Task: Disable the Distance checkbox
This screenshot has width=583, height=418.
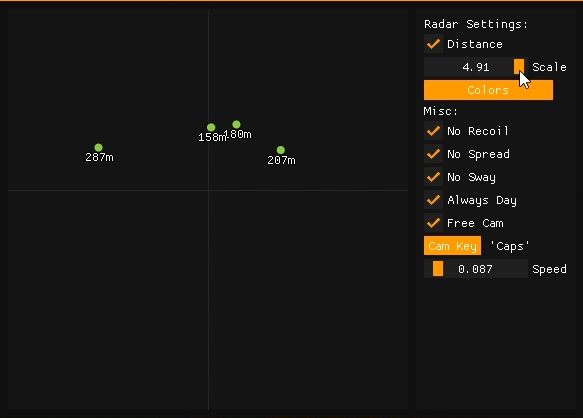Action: [x=434, y=44]
